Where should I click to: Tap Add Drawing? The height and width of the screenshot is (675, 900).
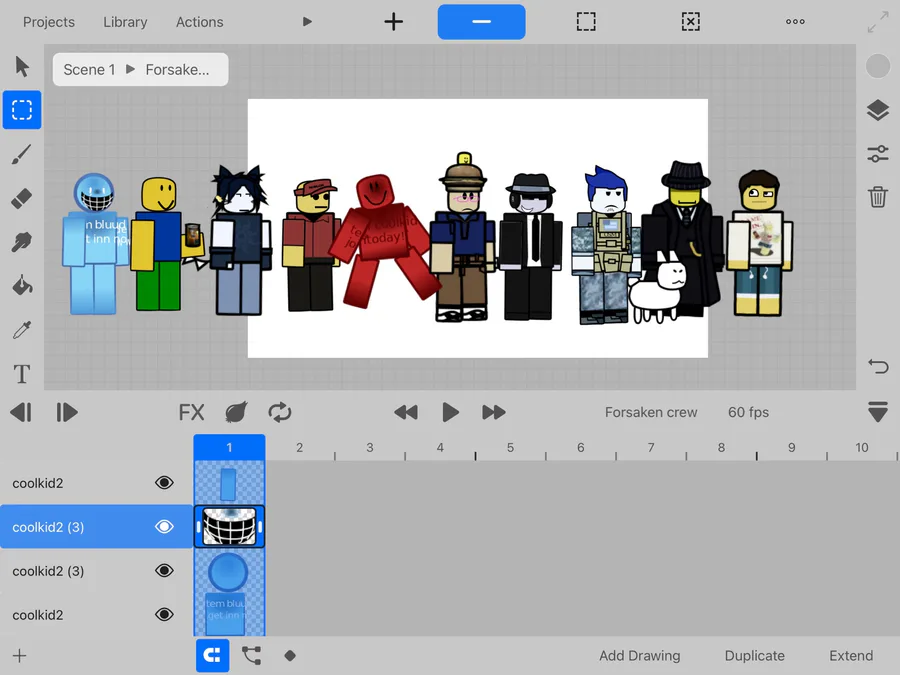(639, 655)
